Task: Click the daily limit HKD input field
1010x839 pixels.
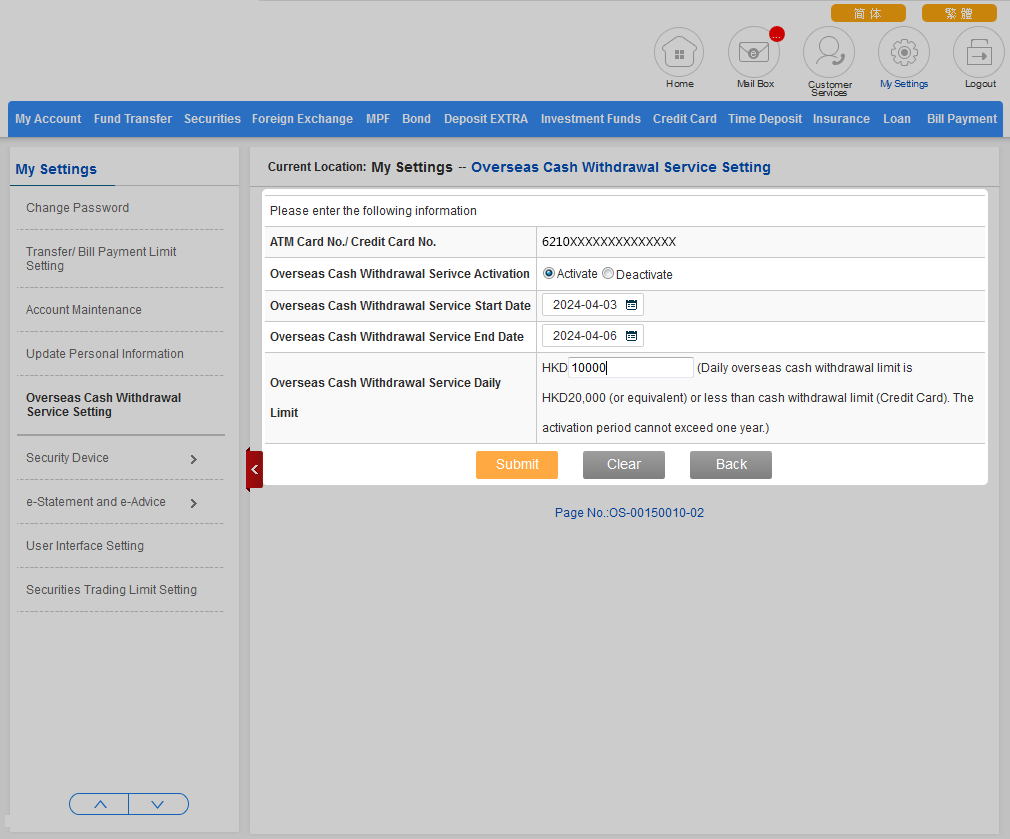Action: click(x=630, y=368)
